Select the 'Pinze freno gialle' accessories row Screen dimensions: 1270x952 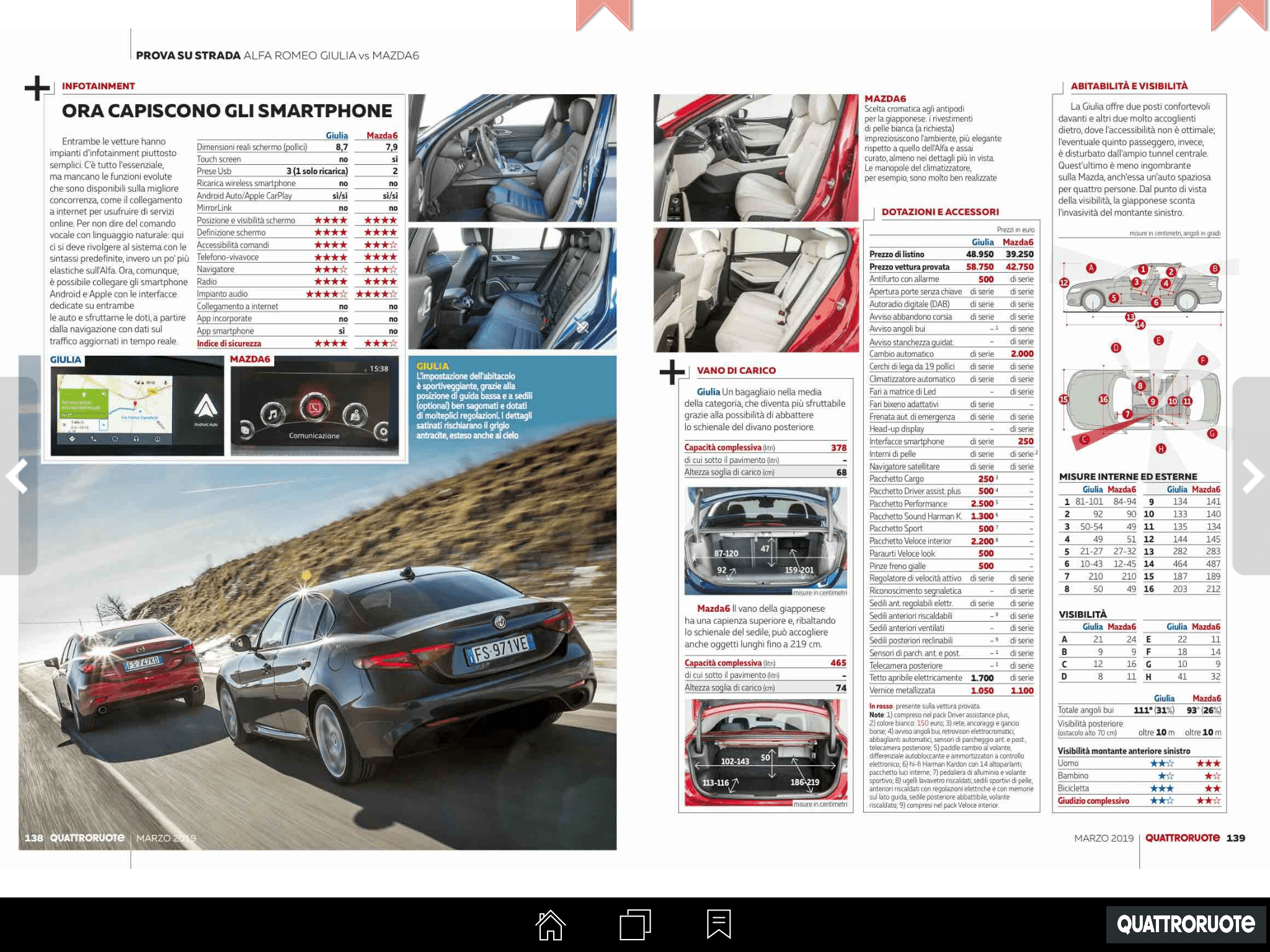(951, 566)
